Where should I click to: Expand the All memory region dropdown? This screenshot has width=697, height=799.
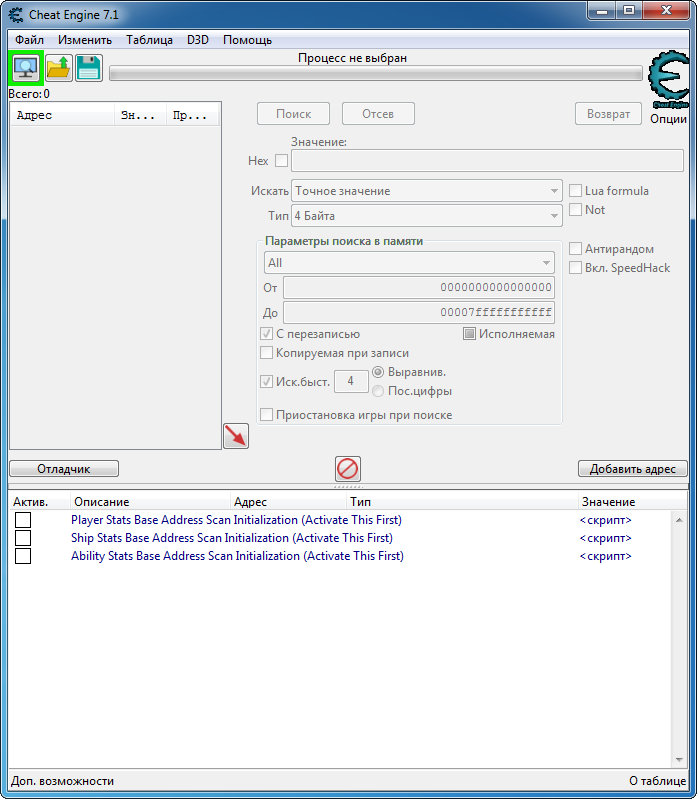pyautogui.click(x=409, y=263)
